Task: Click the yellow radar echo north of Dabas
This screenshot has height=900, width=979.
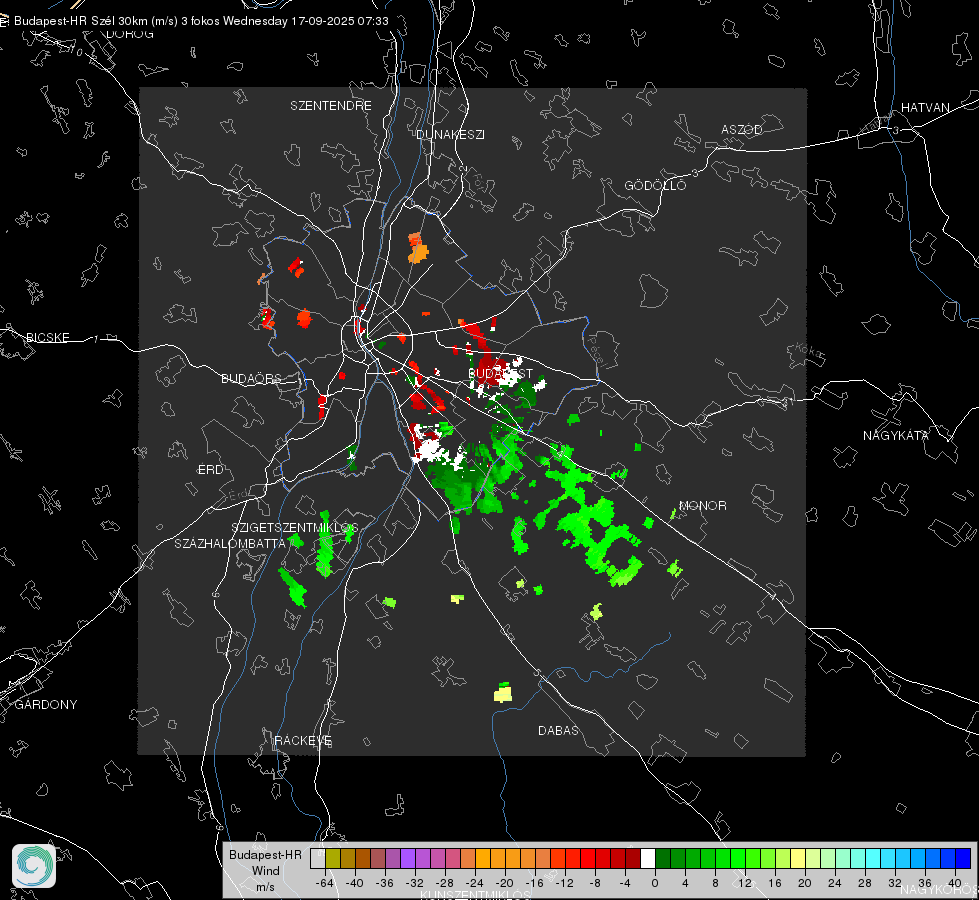Action: tap(503, 693)
